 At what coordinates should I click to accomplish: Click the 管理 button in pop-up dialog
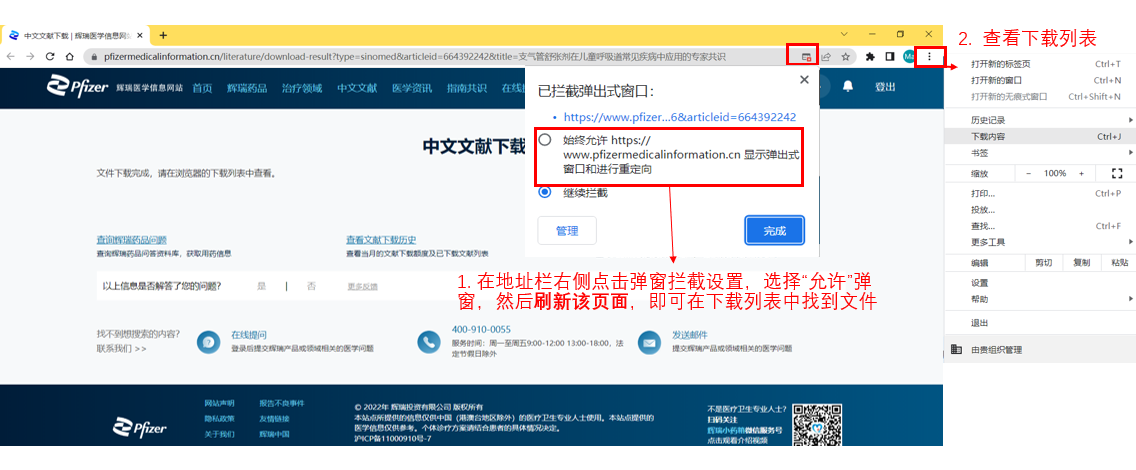click(x=567, y=230)
